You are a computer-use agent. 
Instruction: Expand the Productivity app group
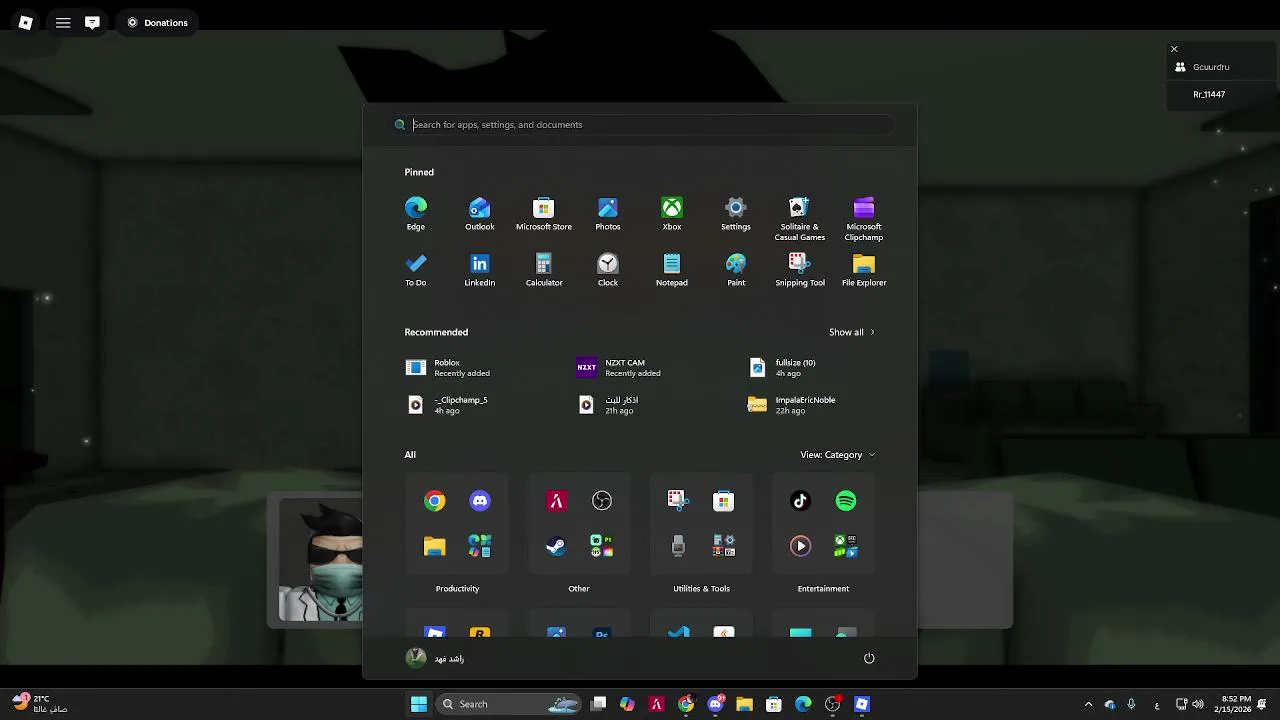coord(480,546)
